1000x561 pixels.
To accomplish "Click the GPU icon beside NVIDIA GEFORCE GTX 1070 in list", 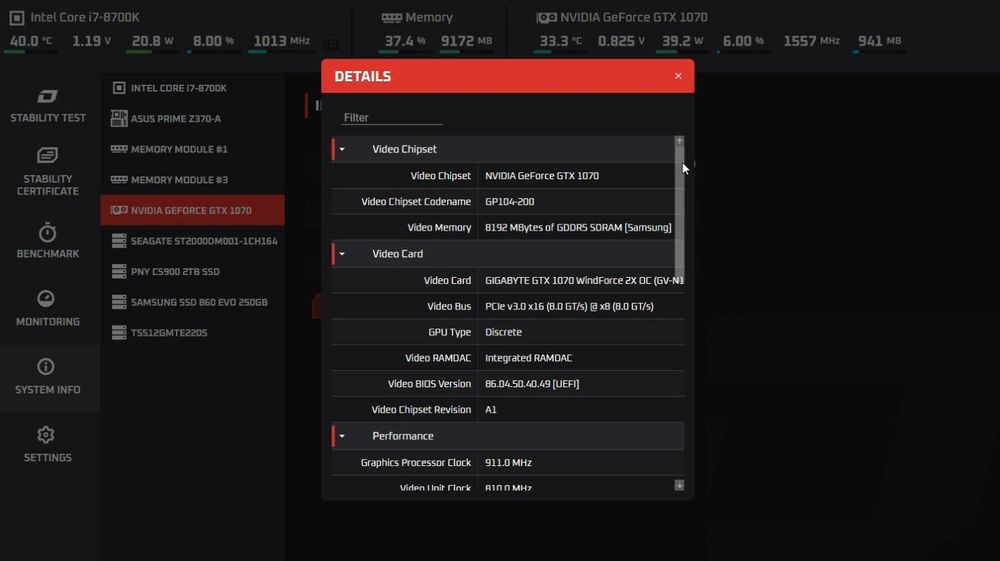I will (x=119, y=210).
